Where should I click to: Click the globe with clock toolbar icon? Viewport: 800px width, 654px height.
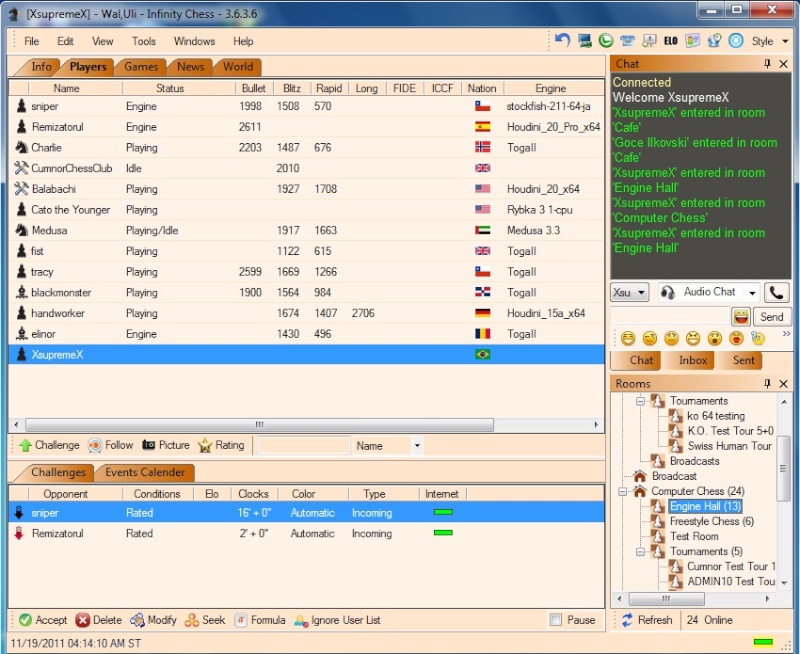click(x=714, y=41)
